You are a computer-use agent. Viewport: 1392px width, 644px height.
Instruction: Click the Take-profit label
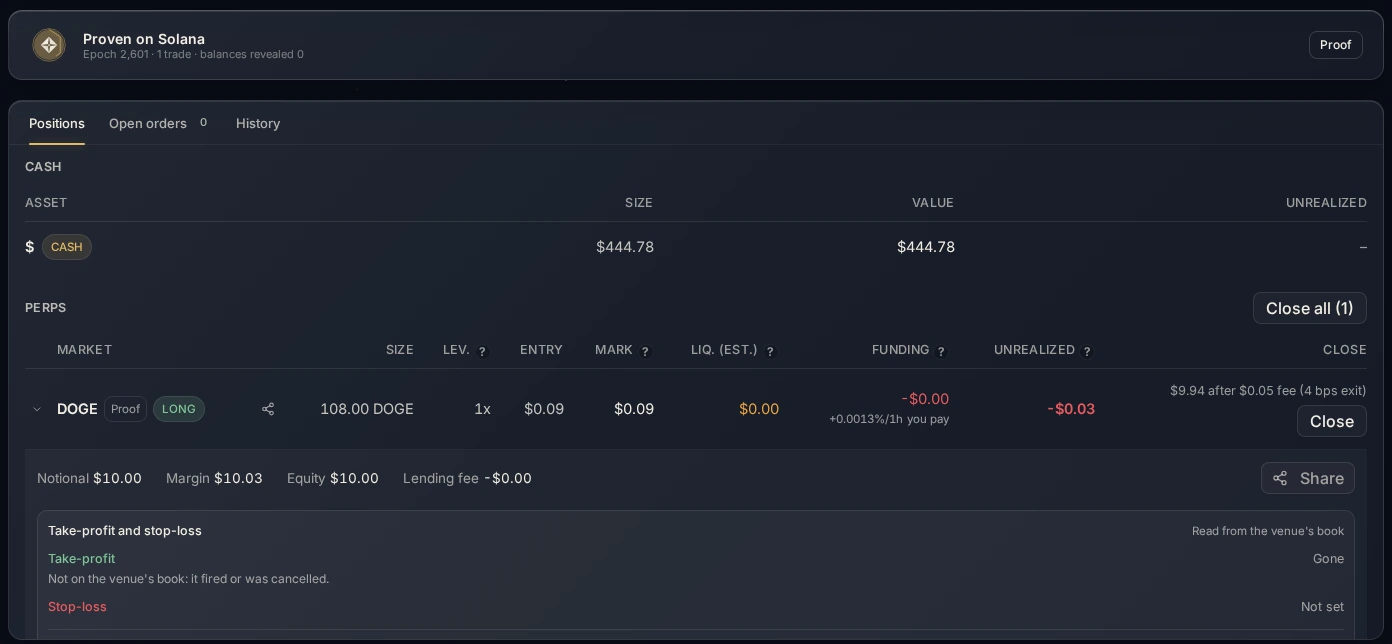tap(81, 559)
